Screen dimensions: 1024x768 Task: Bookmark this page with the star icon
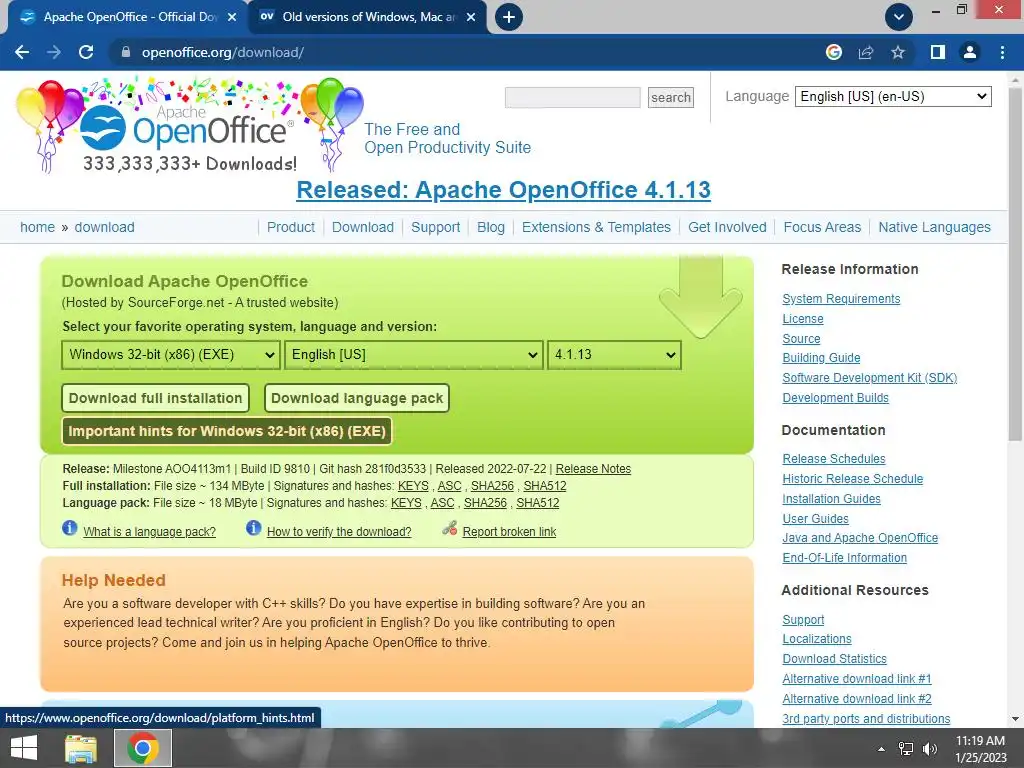point(898,52)
